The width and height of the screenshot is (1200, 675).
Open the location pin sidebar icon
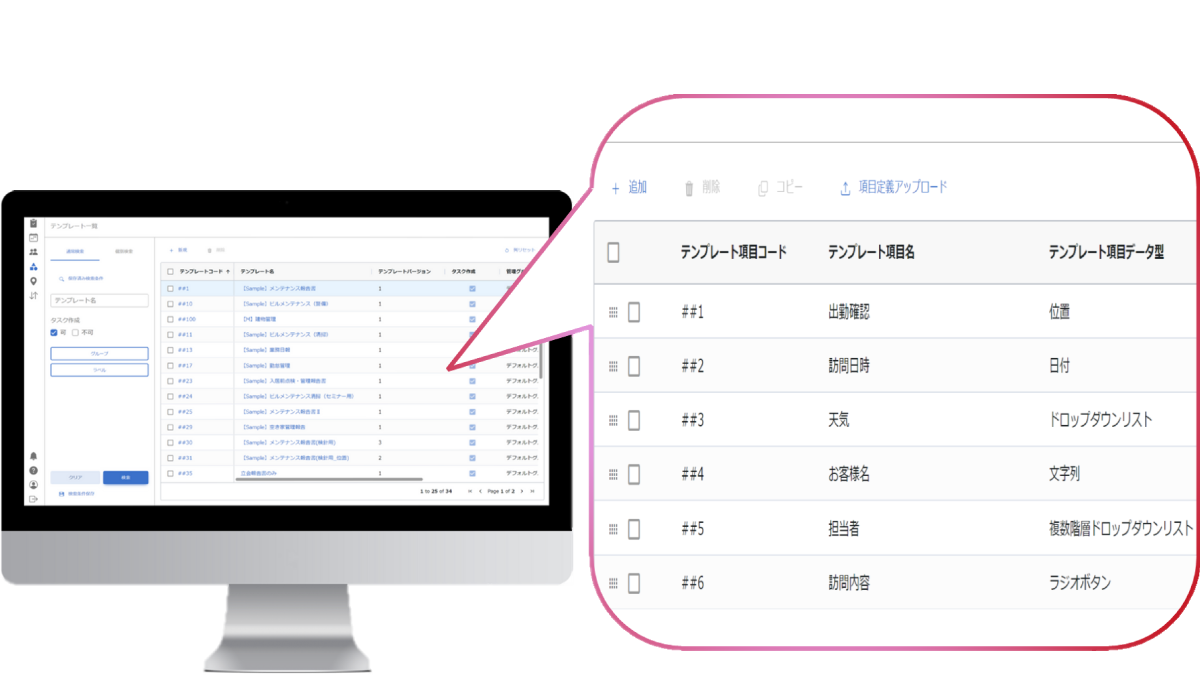point(33,281)
